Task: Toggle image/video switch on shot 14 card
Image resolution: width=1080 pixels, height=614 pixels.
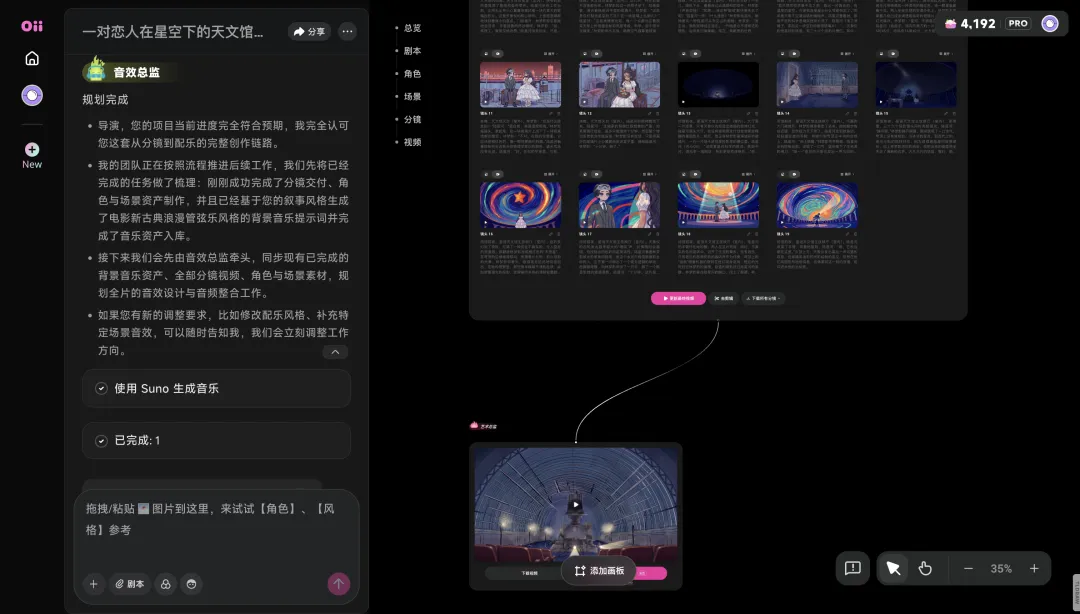Action: click(789, 54)
